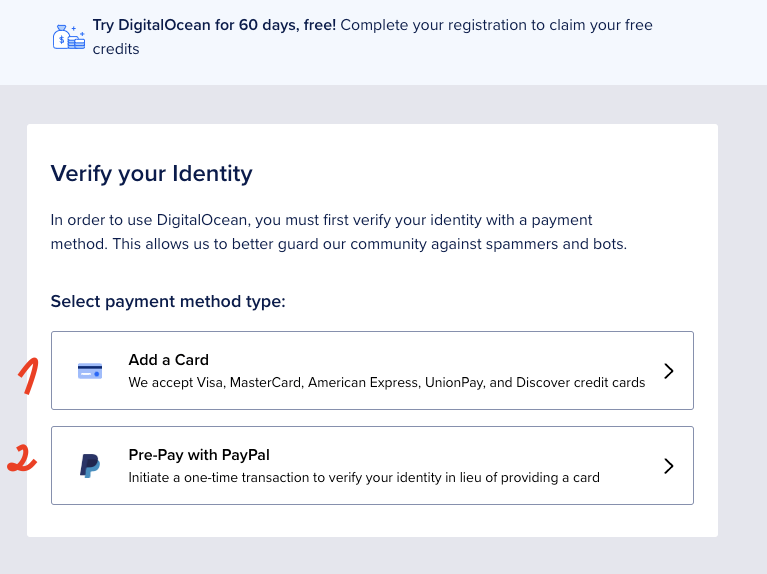Screen dimensions: 767x574
Task: Click the red handwritten number 1
Action: point(28,378)
